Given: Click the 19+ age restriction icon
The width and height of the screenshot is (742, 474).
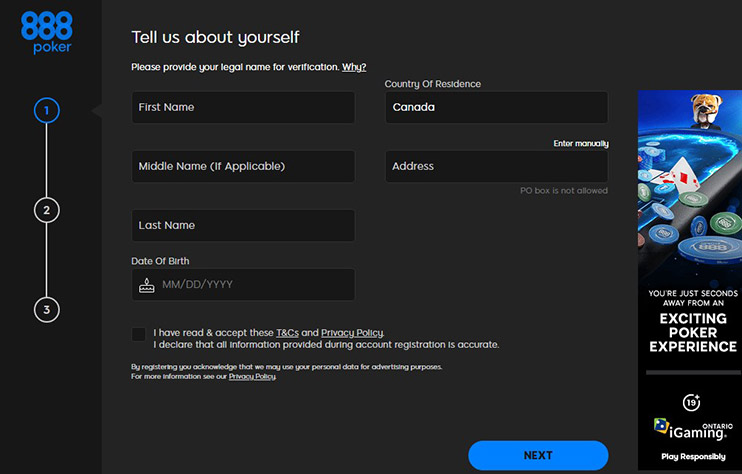Looking at the screenshot, I should pyautogui.click(x=690, y=402).
